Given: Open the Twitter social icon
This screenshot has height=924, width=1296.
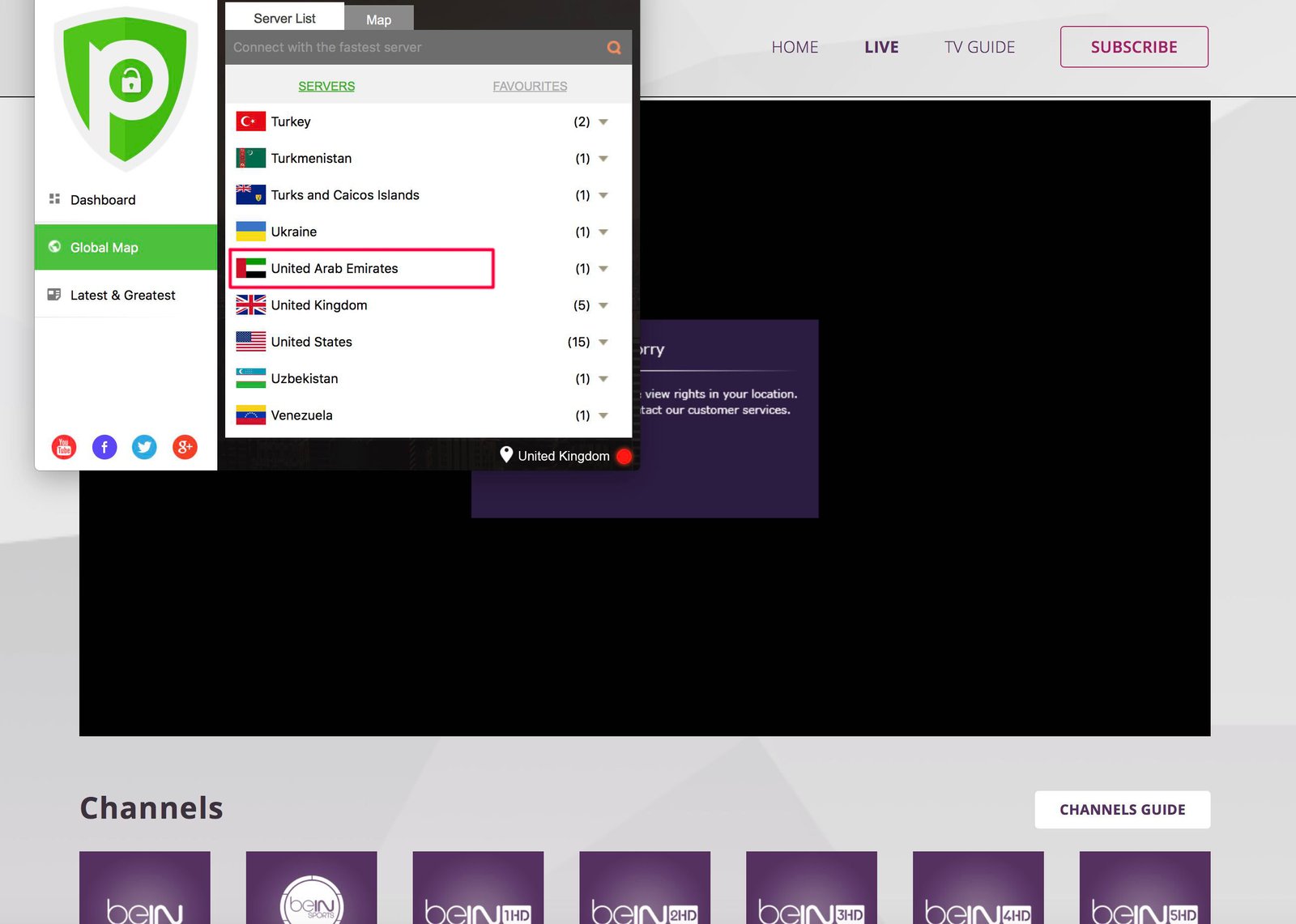Looking at the screenshot, I should [144, 446].
